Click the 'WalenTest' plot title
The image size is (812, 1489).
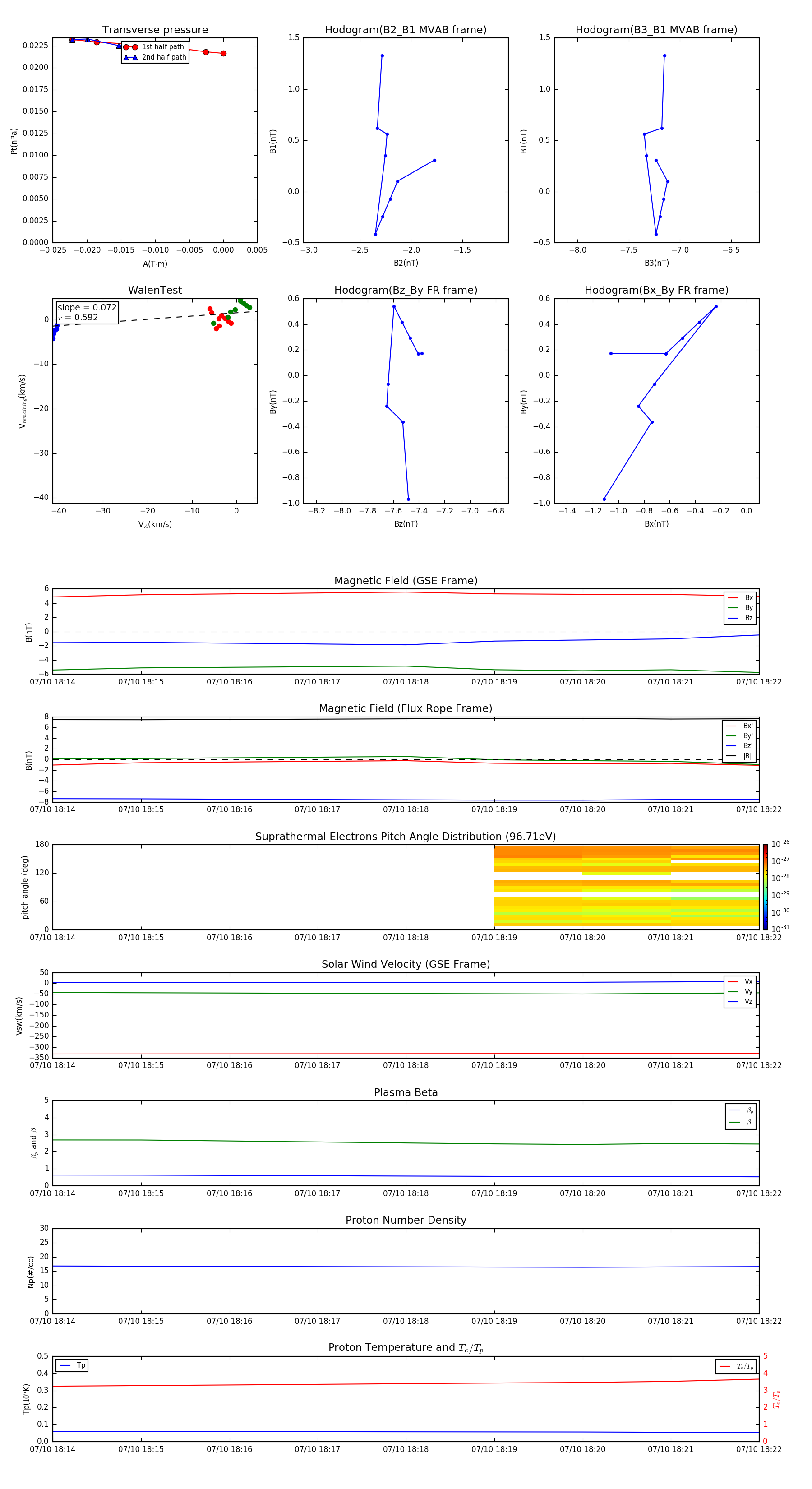point(155,290)
